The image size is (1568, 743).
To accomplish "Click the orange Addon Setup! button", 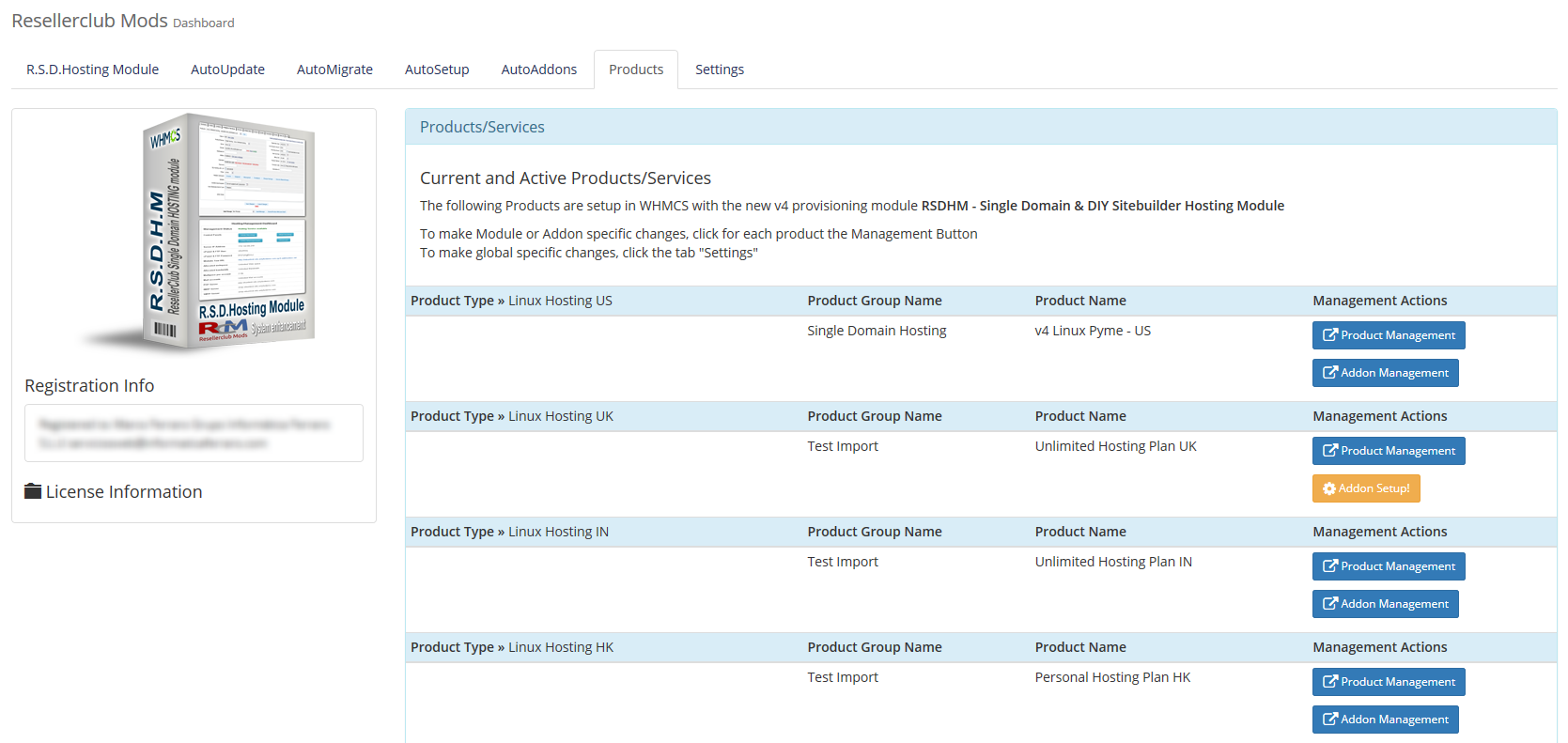I will coord(1366,488).
